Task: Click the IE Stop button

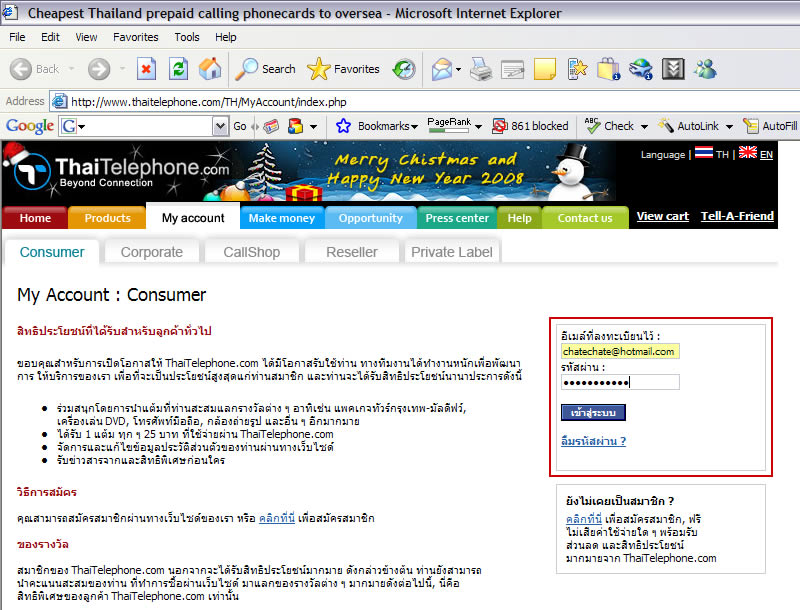Action: coord(146,69)
